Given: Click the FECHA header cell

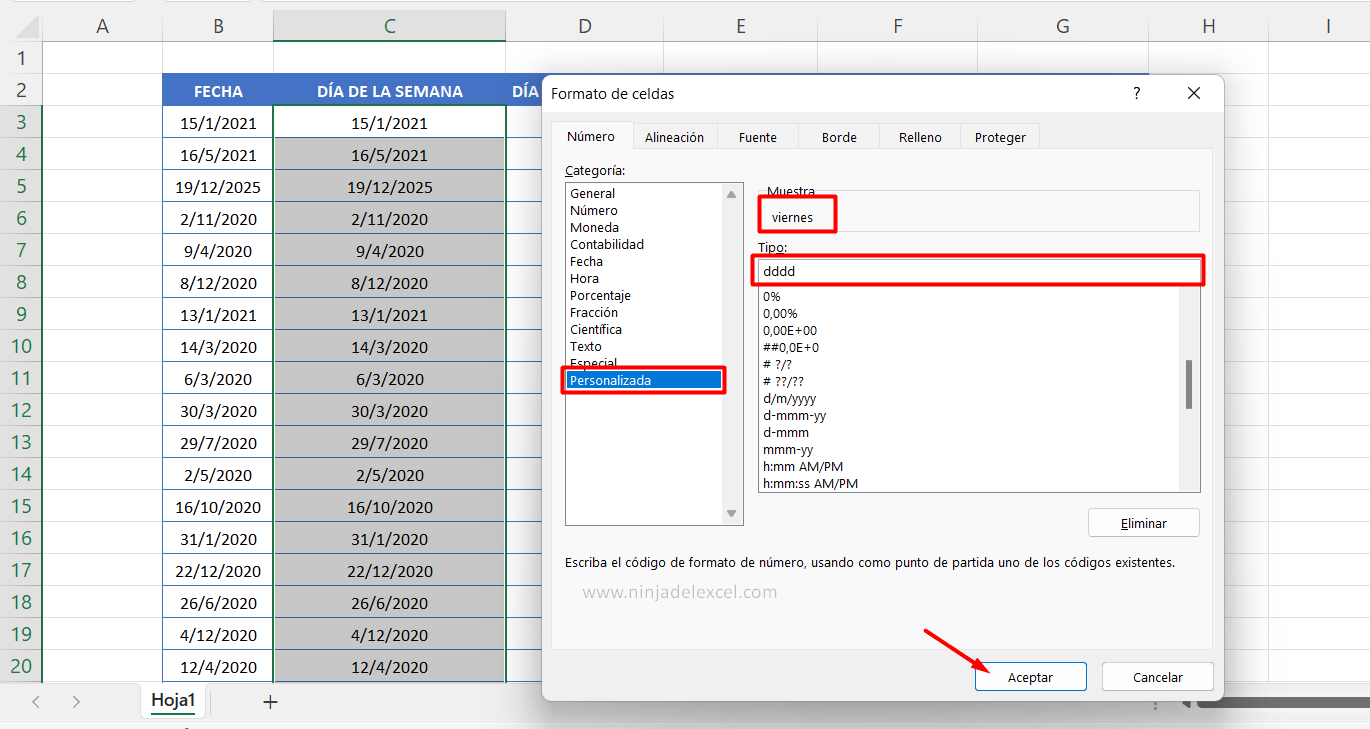Looking at the screenshot, I should click(x=218, y=91).
